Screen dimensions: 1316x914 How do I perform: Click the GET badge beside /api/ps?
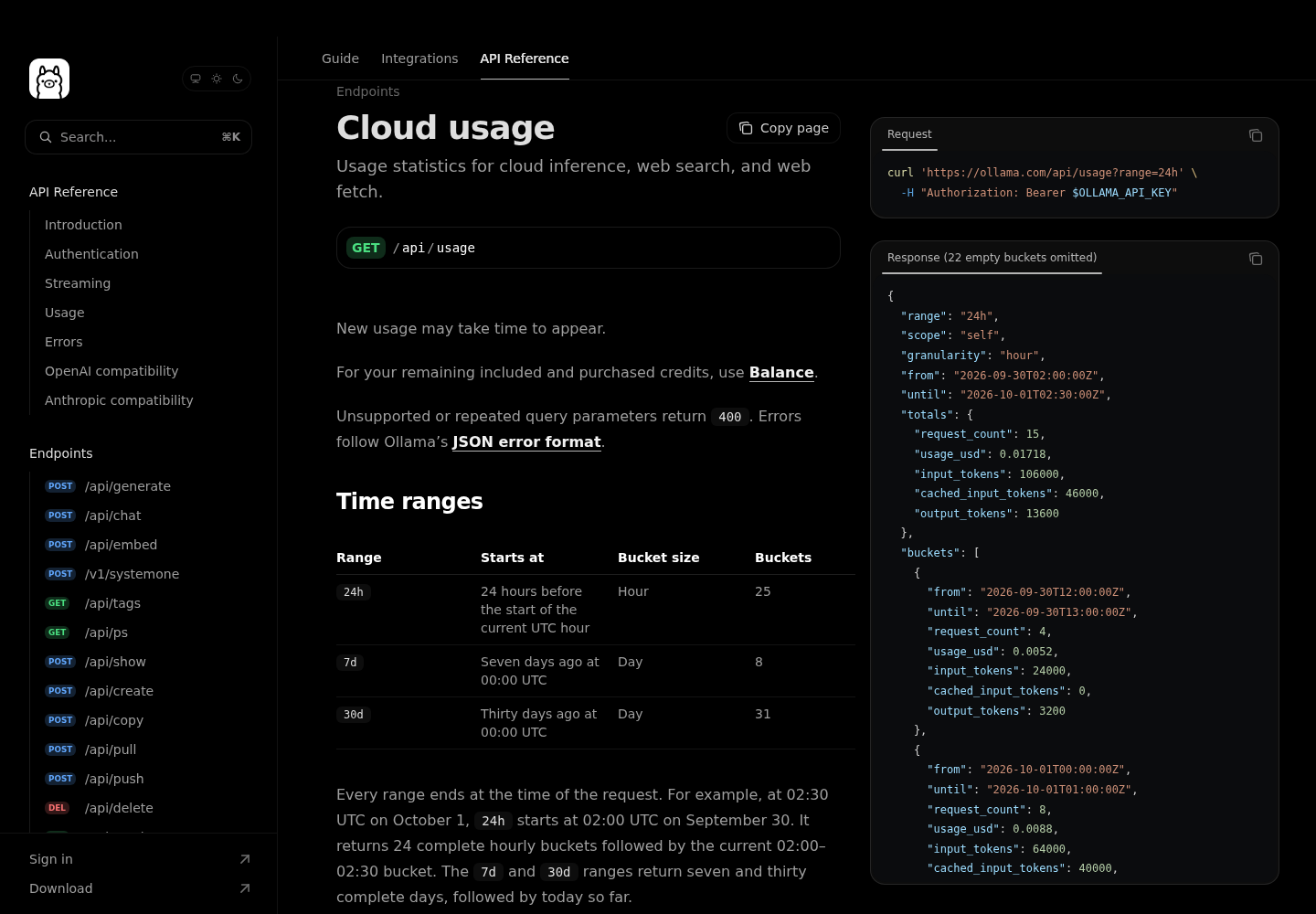click(x=58, y=632)
